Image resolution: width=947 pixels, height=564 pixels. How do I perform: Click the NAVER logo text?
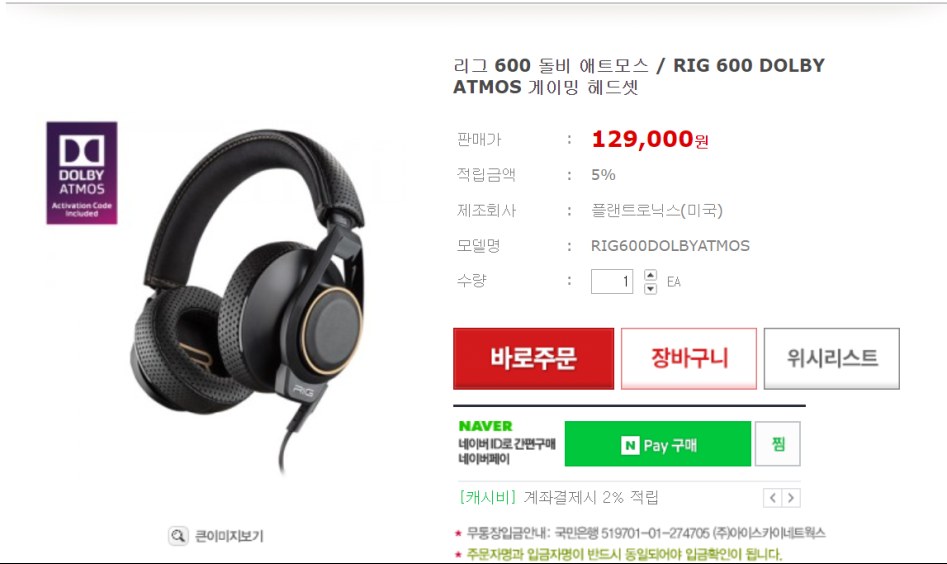point(486,426)
